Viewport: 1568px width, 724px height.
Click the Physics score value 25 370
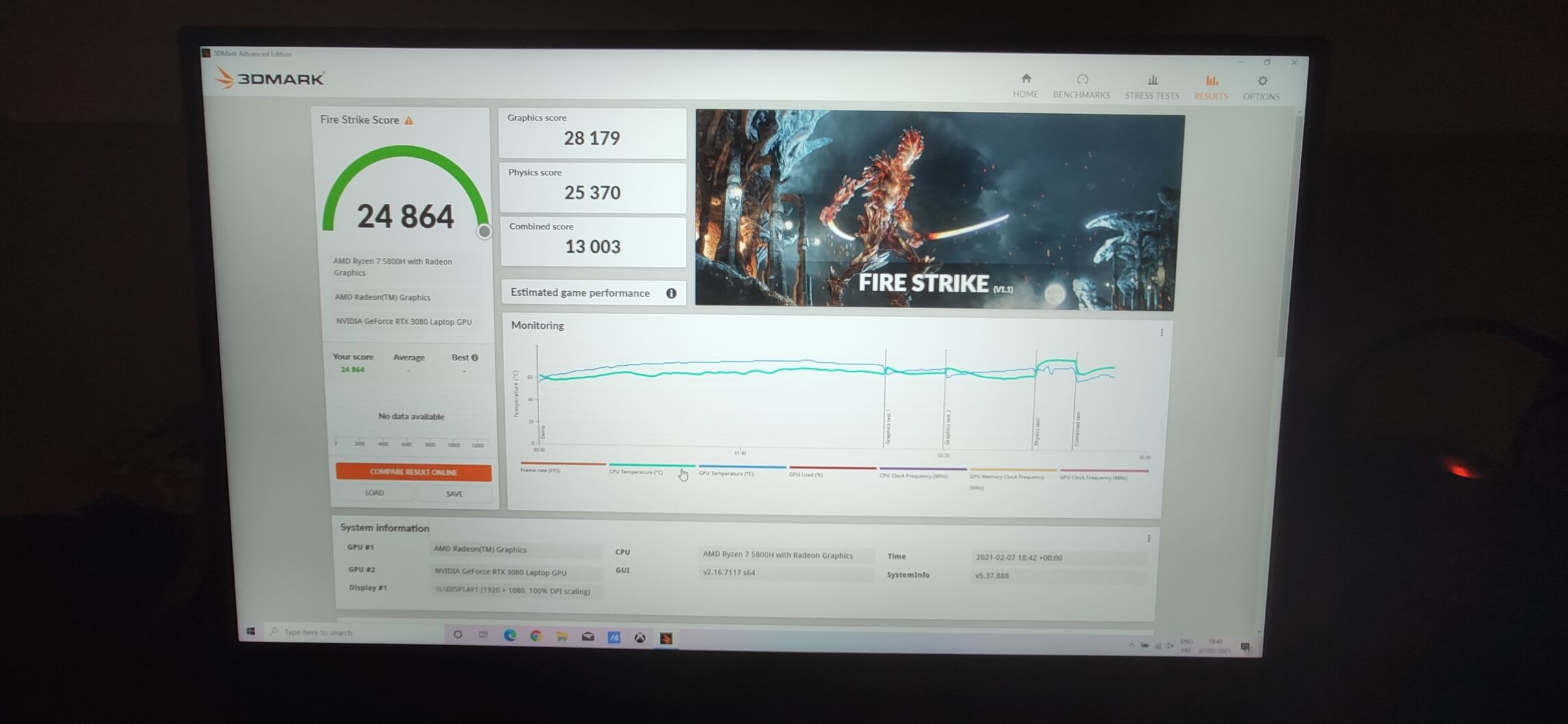pos(593,193)
